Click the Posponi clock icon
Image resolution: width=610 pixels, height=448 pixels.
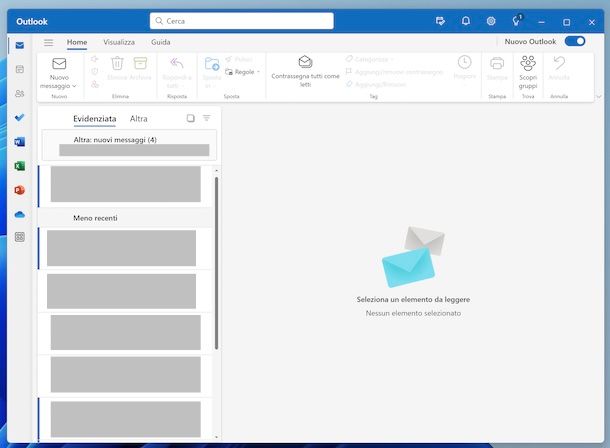[x=465, y=62]
